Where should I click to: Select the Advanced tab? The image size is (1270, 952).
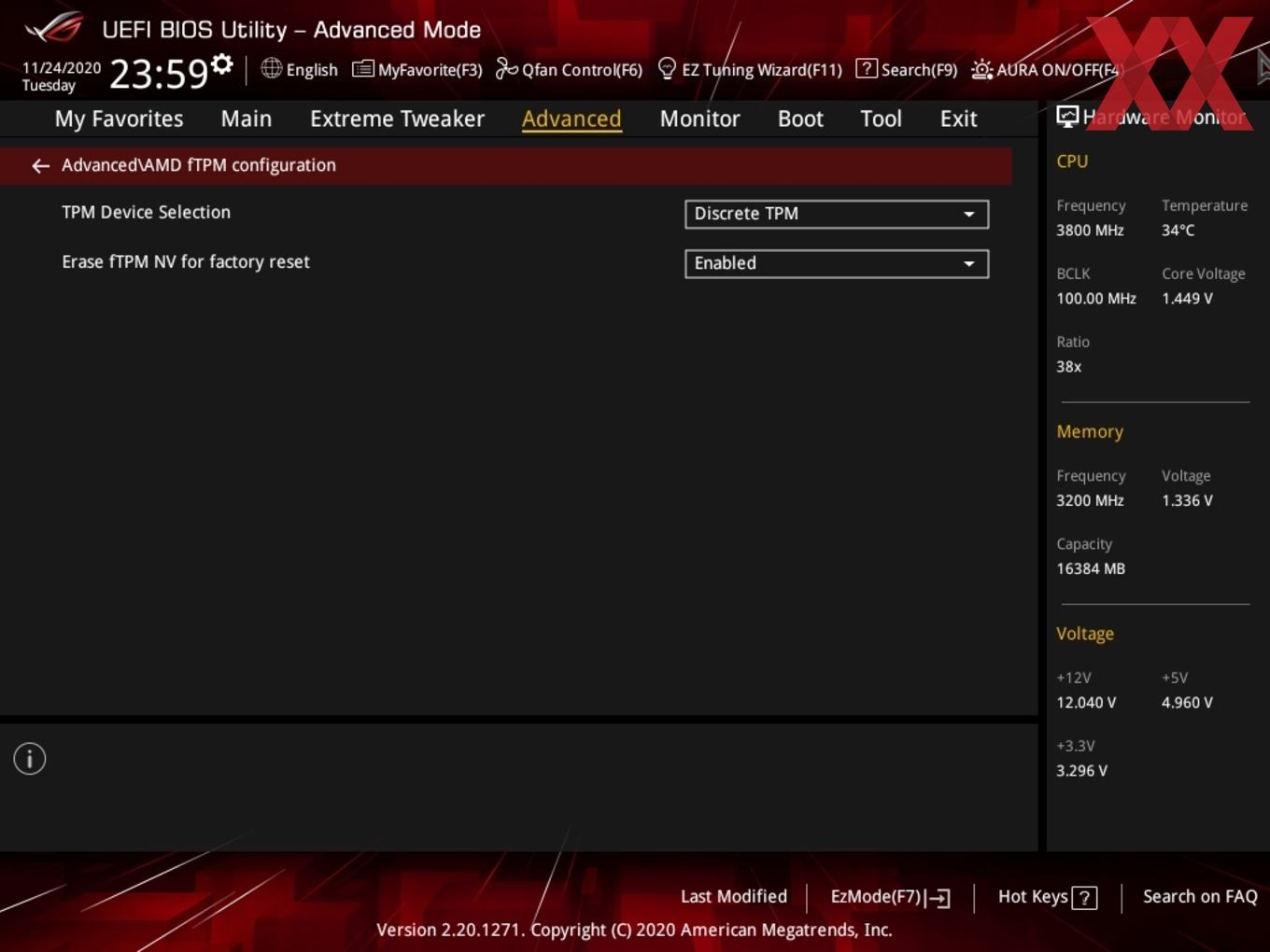click(x=571, y=119)
